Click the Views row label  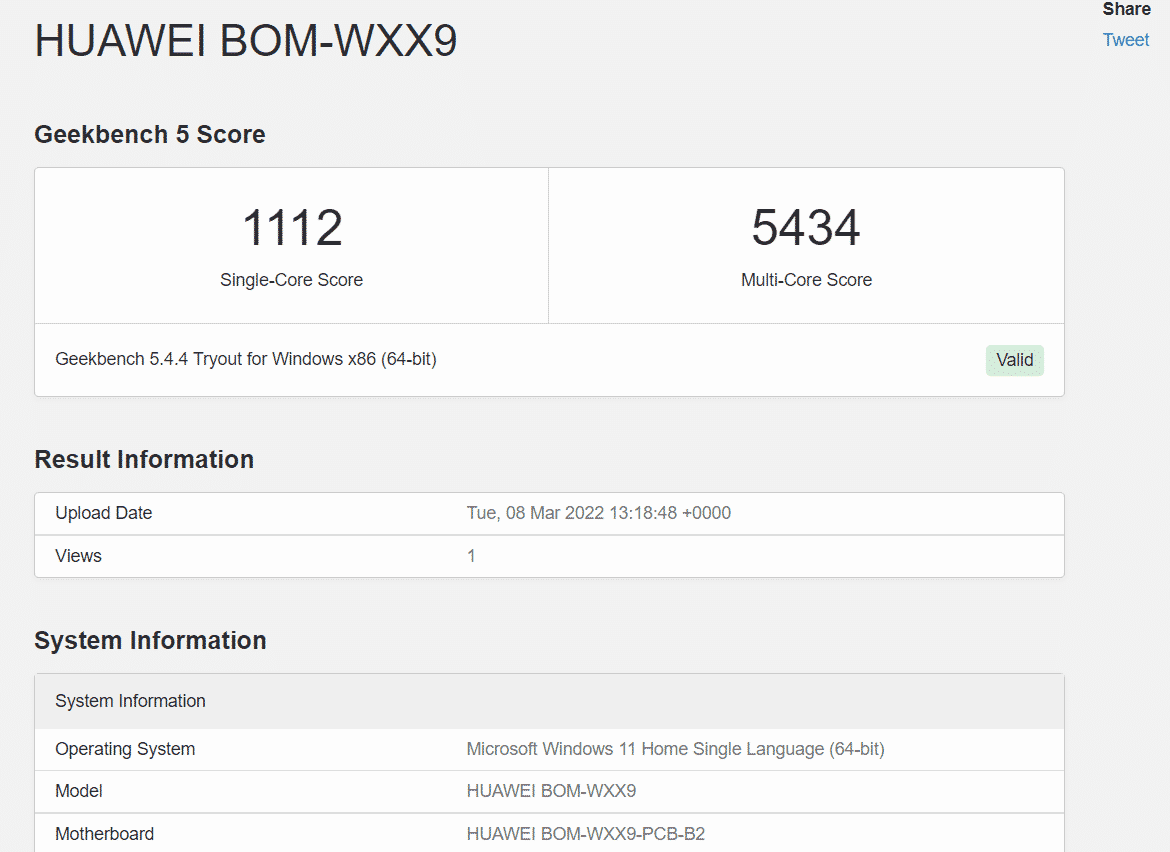click(x=78, y=556)
